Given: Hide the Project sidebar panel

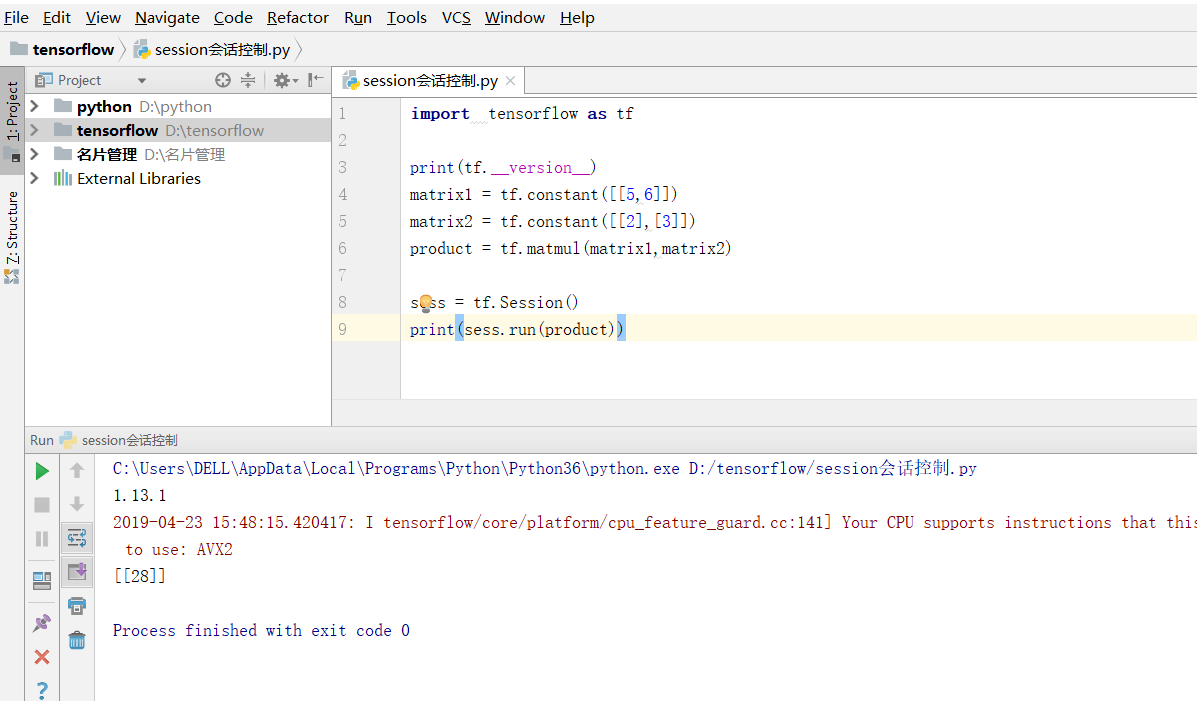Looking at the screenshot, I should pos(315,80).
